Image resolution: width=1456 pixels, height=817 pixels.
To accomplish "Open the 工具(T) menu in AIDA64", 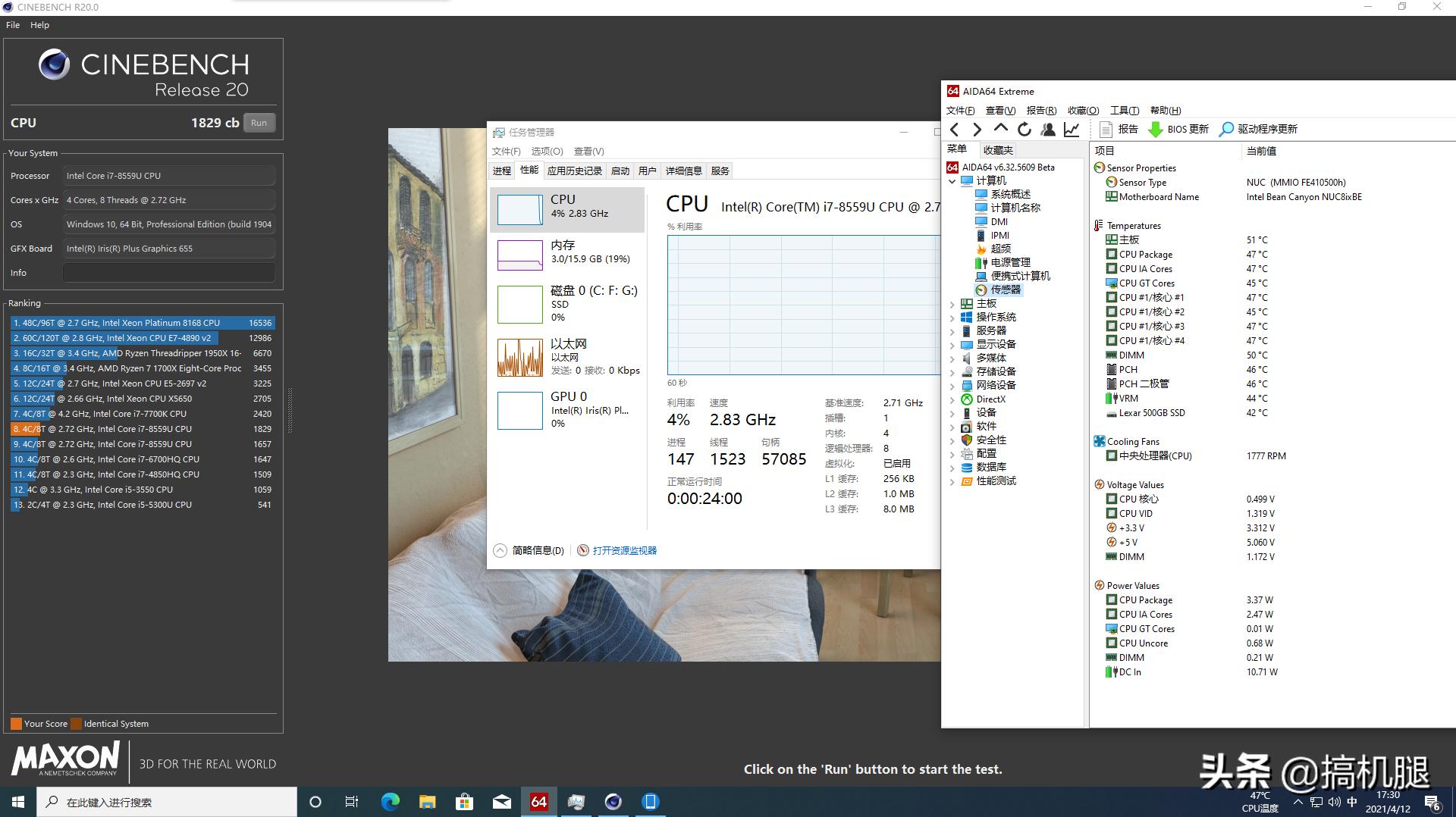I will [1123, 110].
